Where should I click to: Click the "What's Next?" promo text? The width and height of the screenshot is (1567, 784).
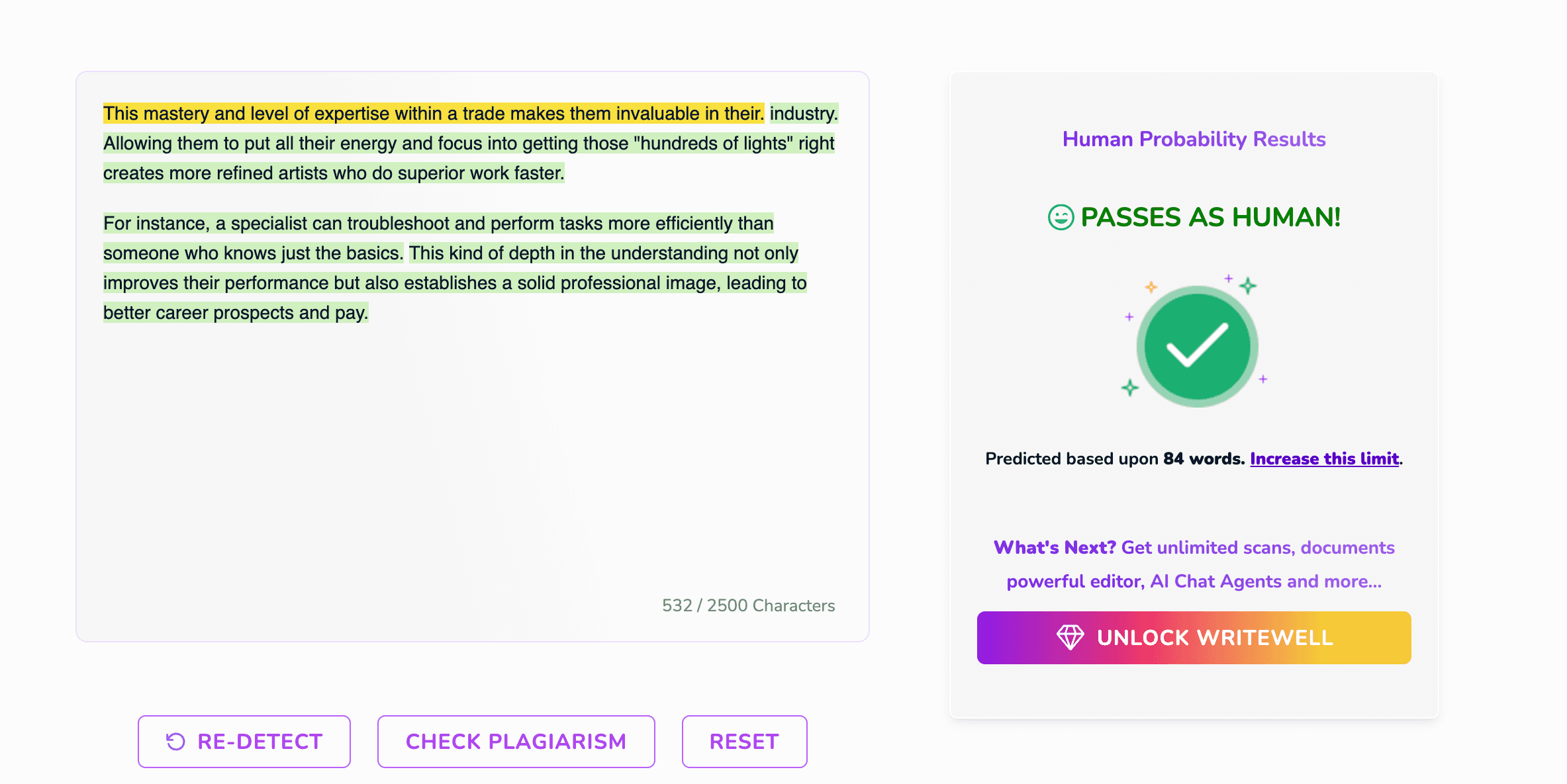1055,548
